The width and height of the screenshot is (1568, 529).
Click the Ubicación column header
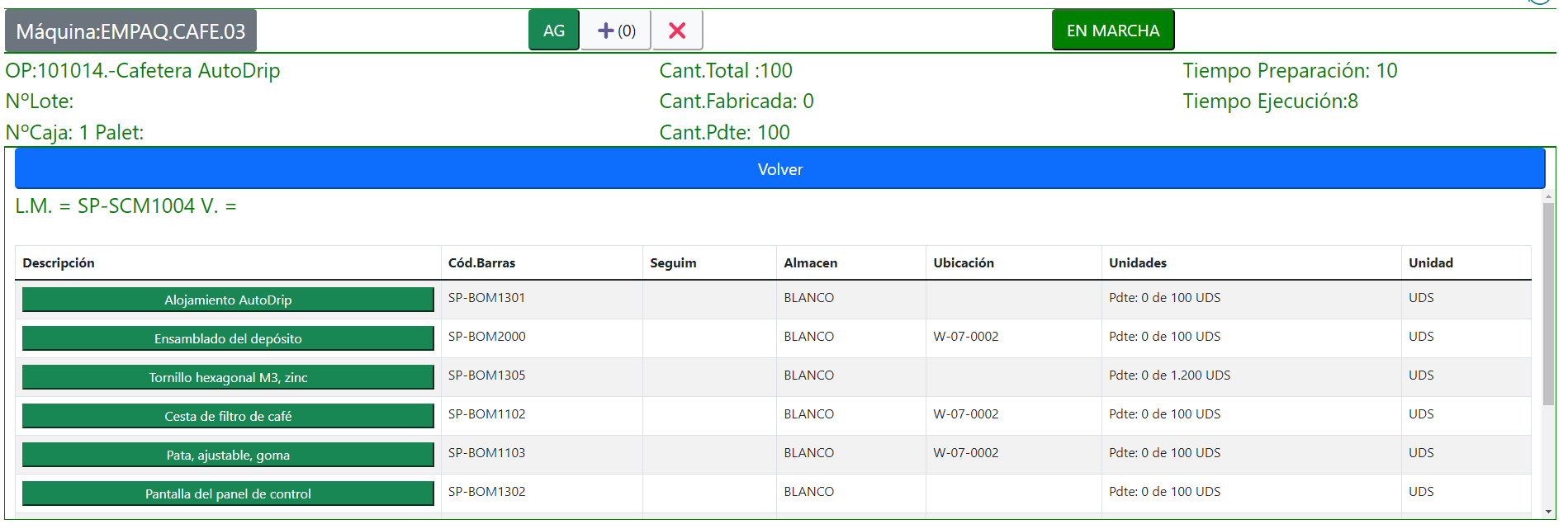[963, 262]
